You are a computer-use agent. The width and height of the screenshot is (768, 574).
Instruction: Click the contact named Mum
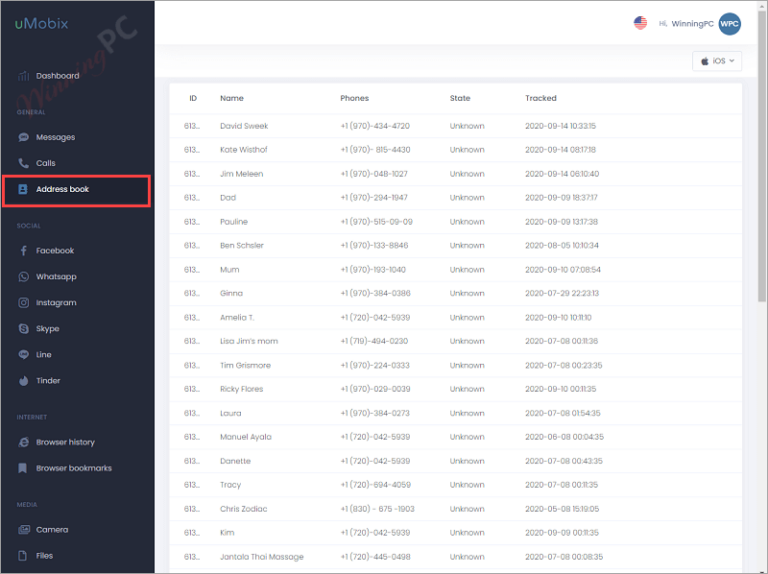(229, 270)
